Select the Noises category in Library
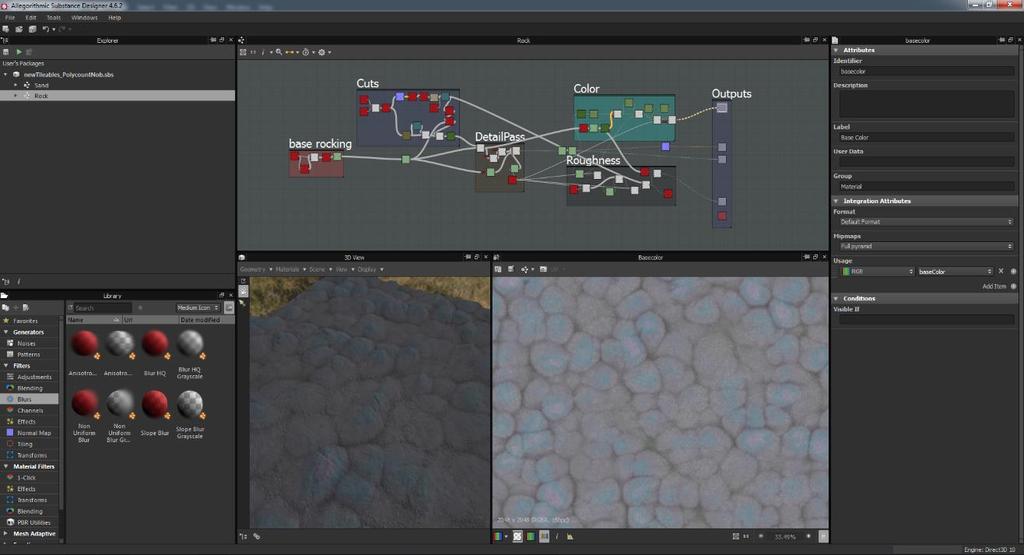The width and height of the screenshot is (1024, 555). 27,343
